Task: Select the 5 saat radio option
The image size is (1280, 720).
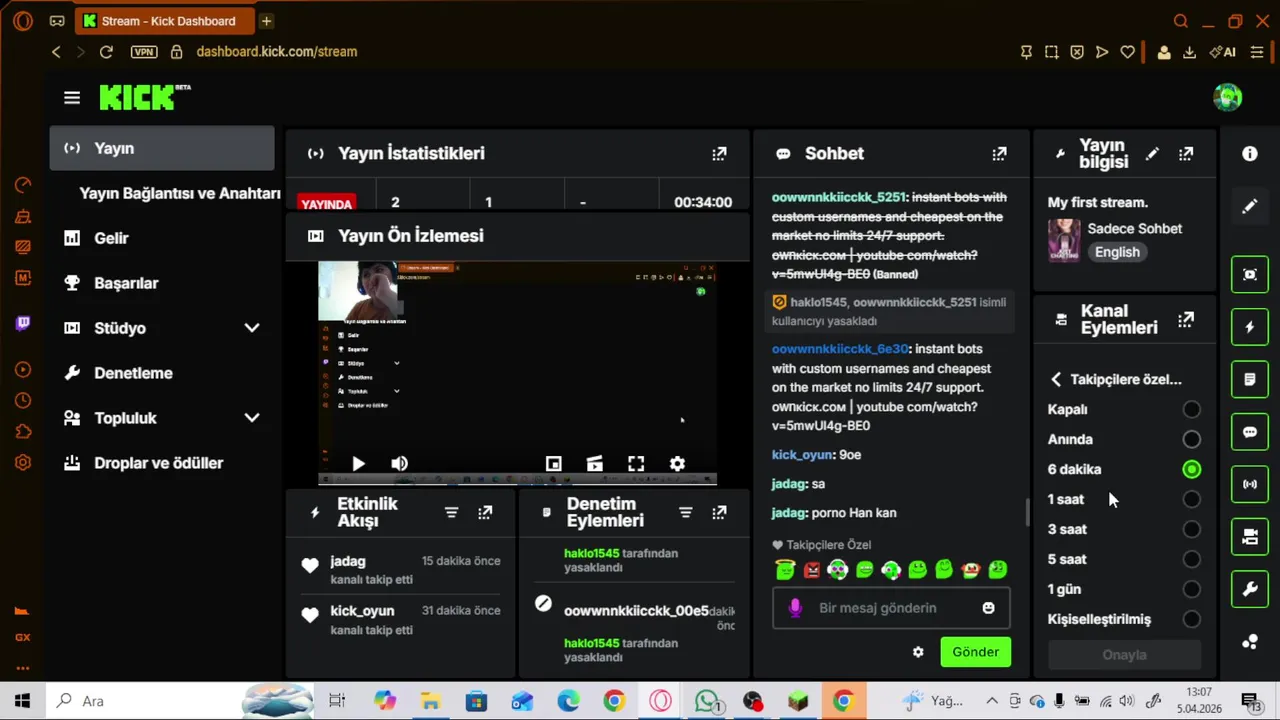Action: coord(1191,559)
